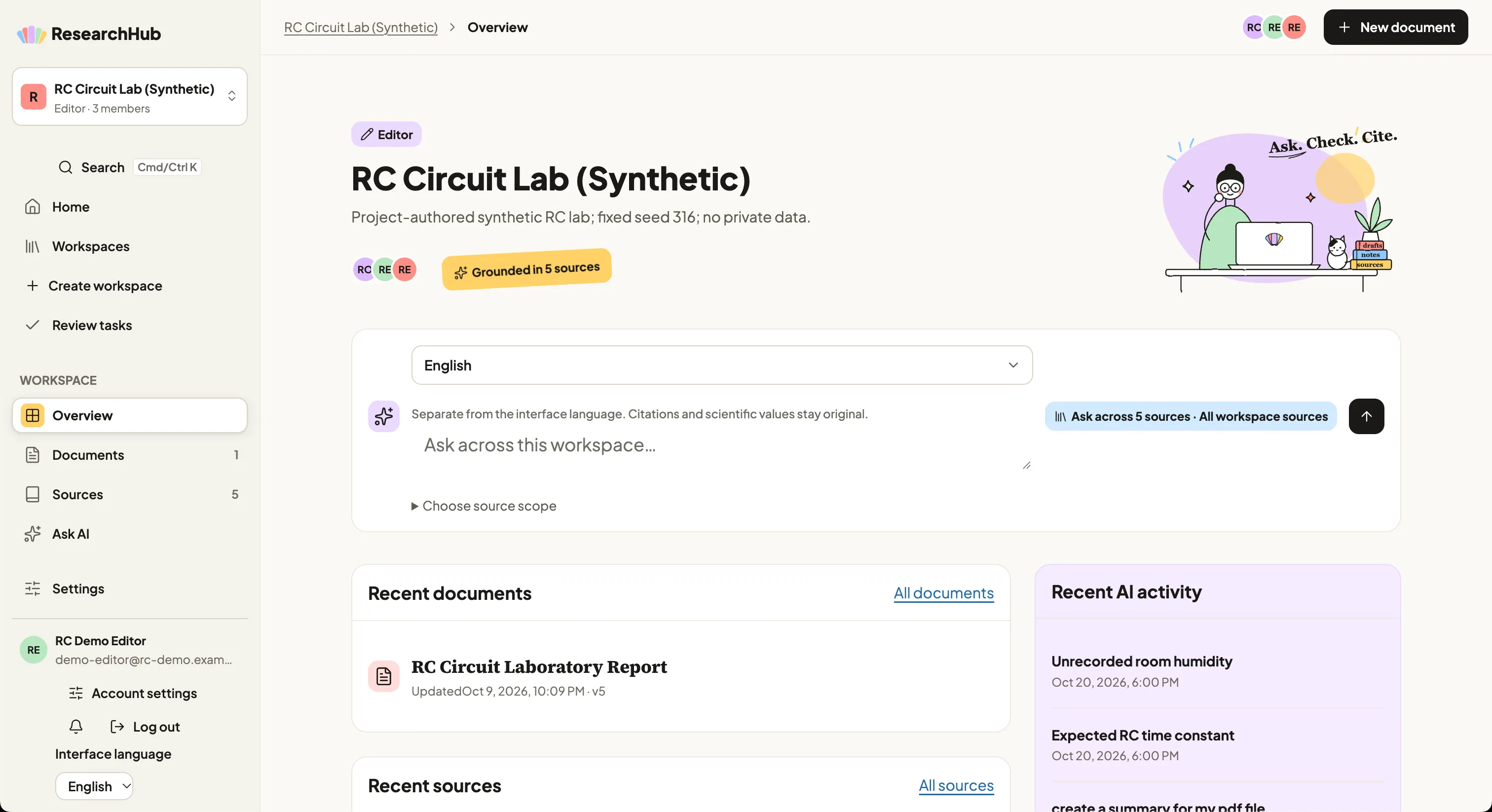Click the search magnifier icon
The image size is (1492, 812).
tap(66, 167)
